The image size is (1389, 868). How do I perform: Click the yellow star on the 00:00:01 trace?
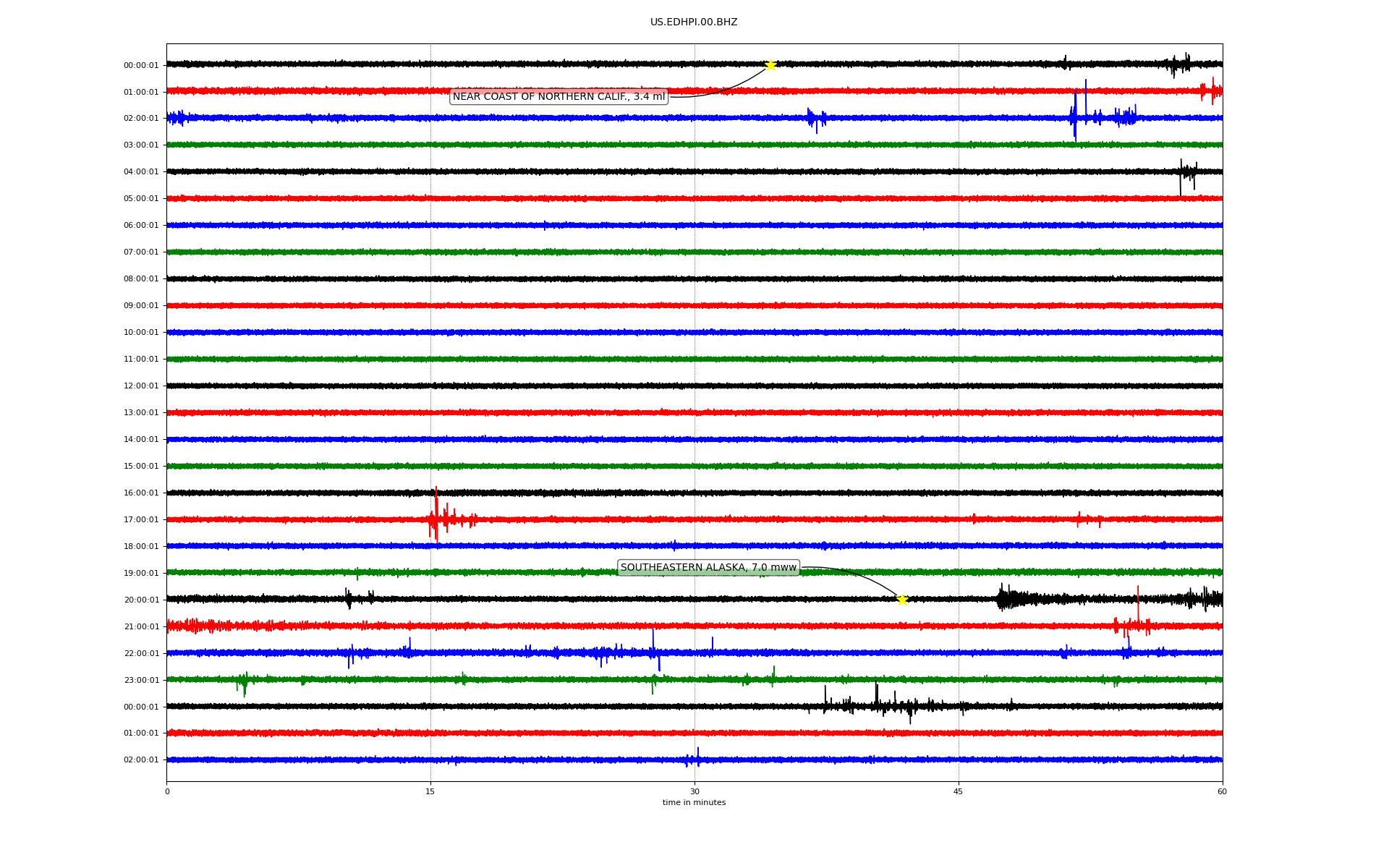tap(770, 65)
